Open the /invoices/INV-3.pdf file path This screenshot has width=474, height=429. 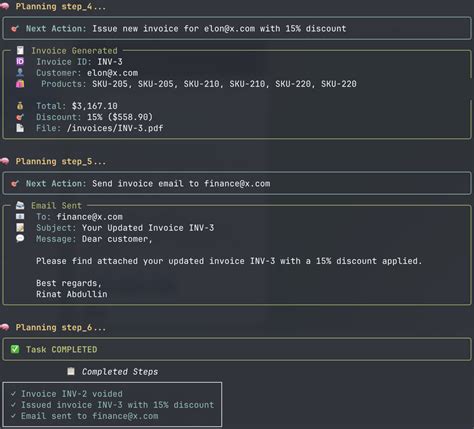click(x=115, y=128)
